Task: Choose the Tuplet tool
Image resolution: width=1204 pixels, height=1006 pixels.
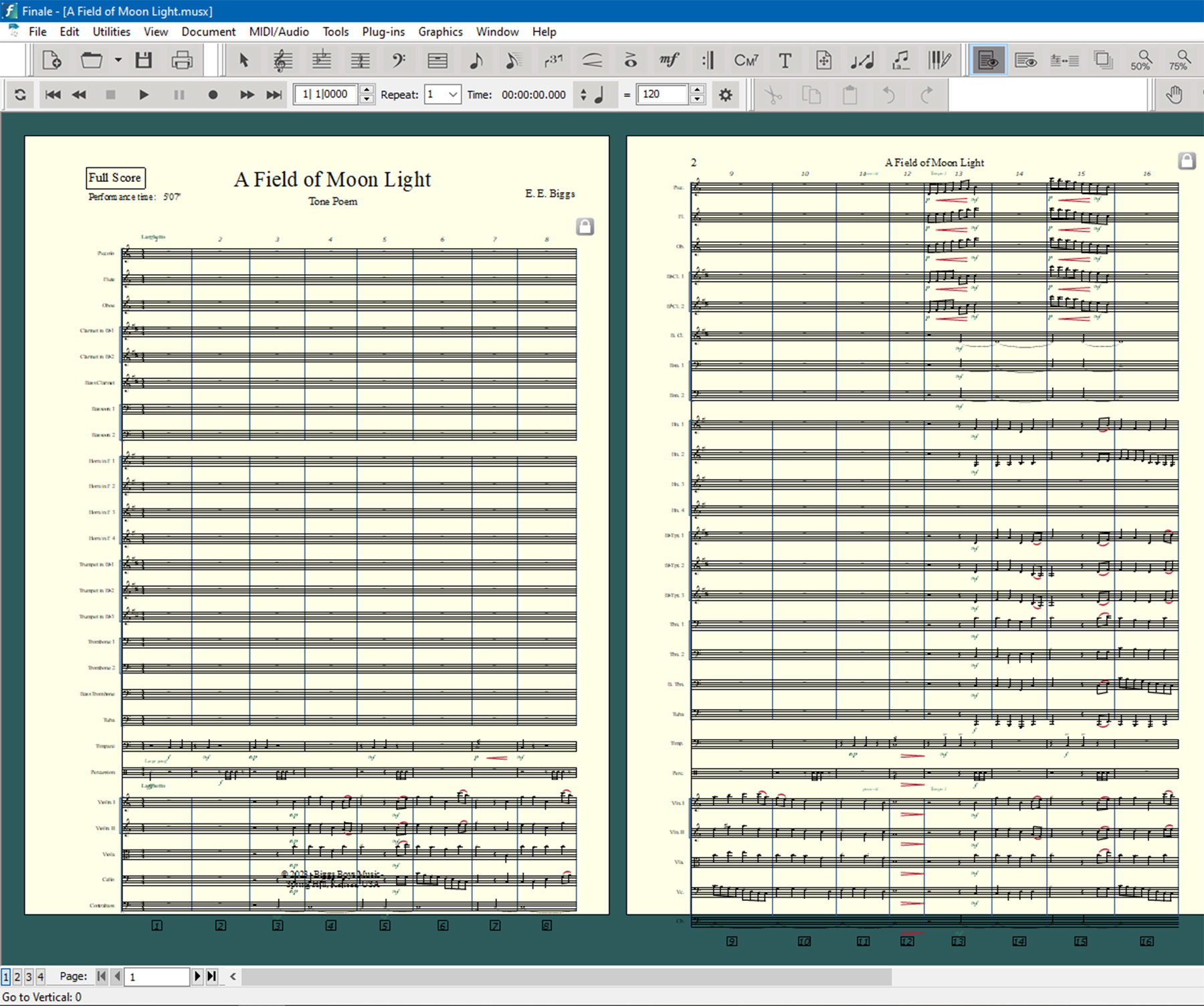Action: [553, 61]
